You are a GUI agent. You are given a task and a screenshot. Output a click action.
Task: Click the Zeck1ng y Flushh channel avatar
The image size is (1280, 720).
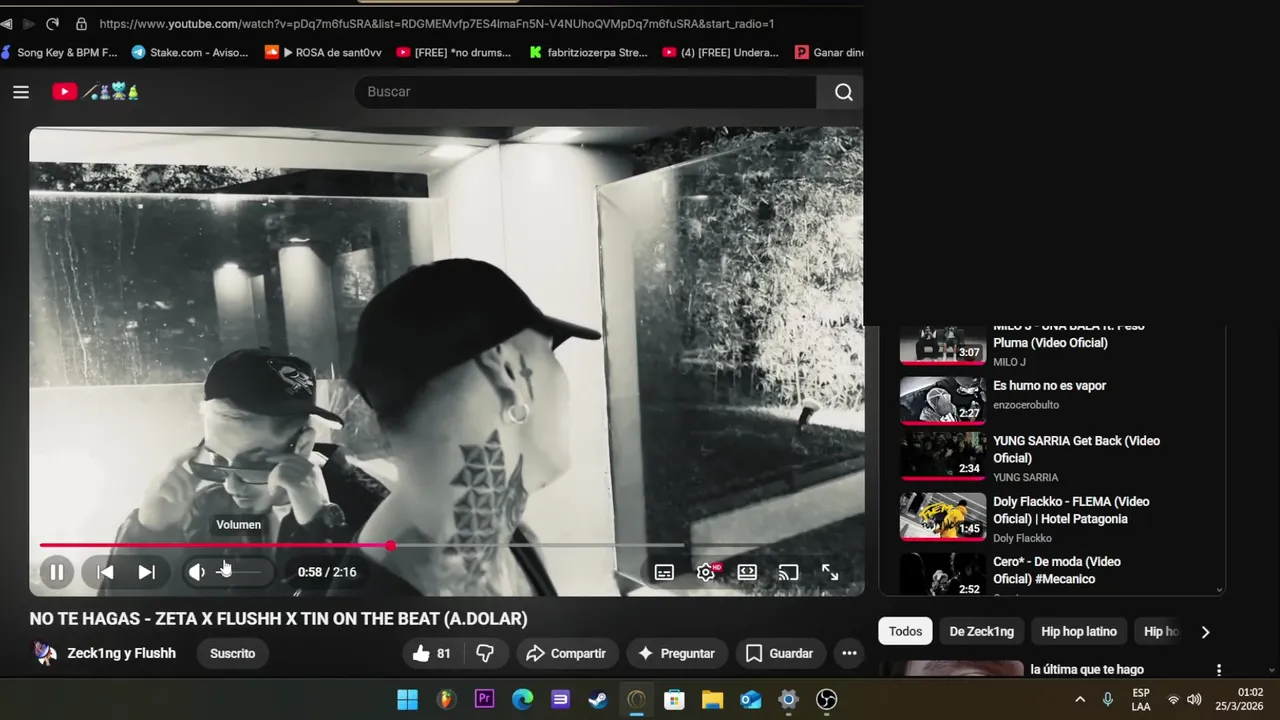tap(45, 653)
